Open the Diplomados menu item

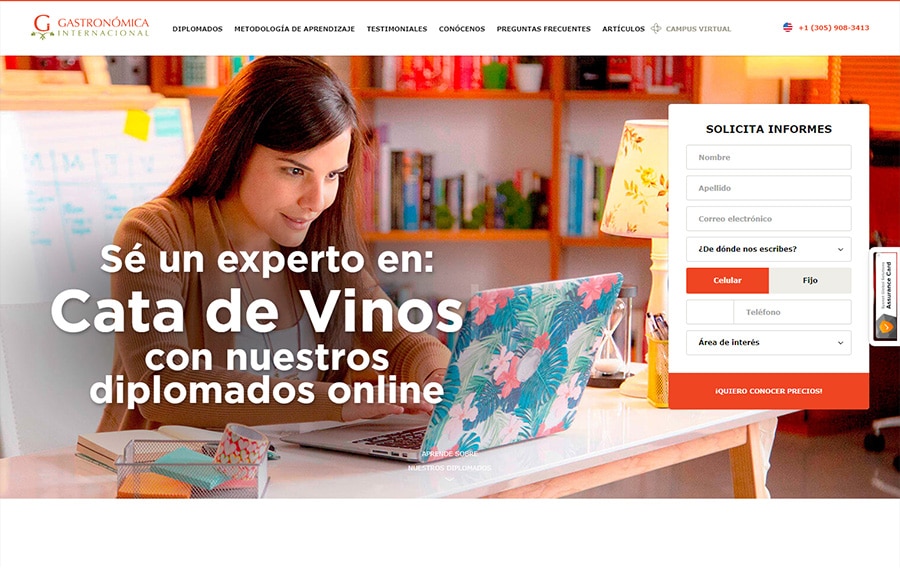click(197, 29)
